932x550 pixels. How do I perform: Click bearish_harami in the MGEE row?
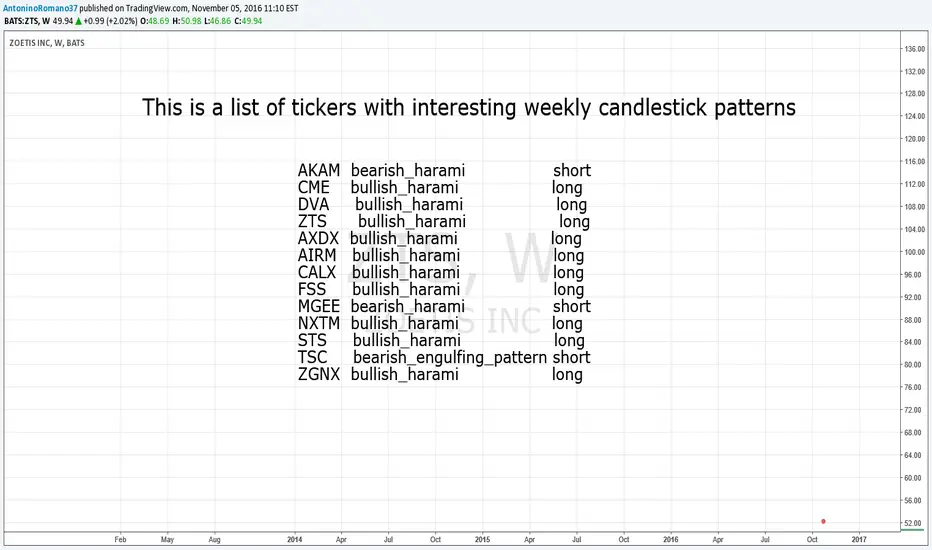click(408, 307)
